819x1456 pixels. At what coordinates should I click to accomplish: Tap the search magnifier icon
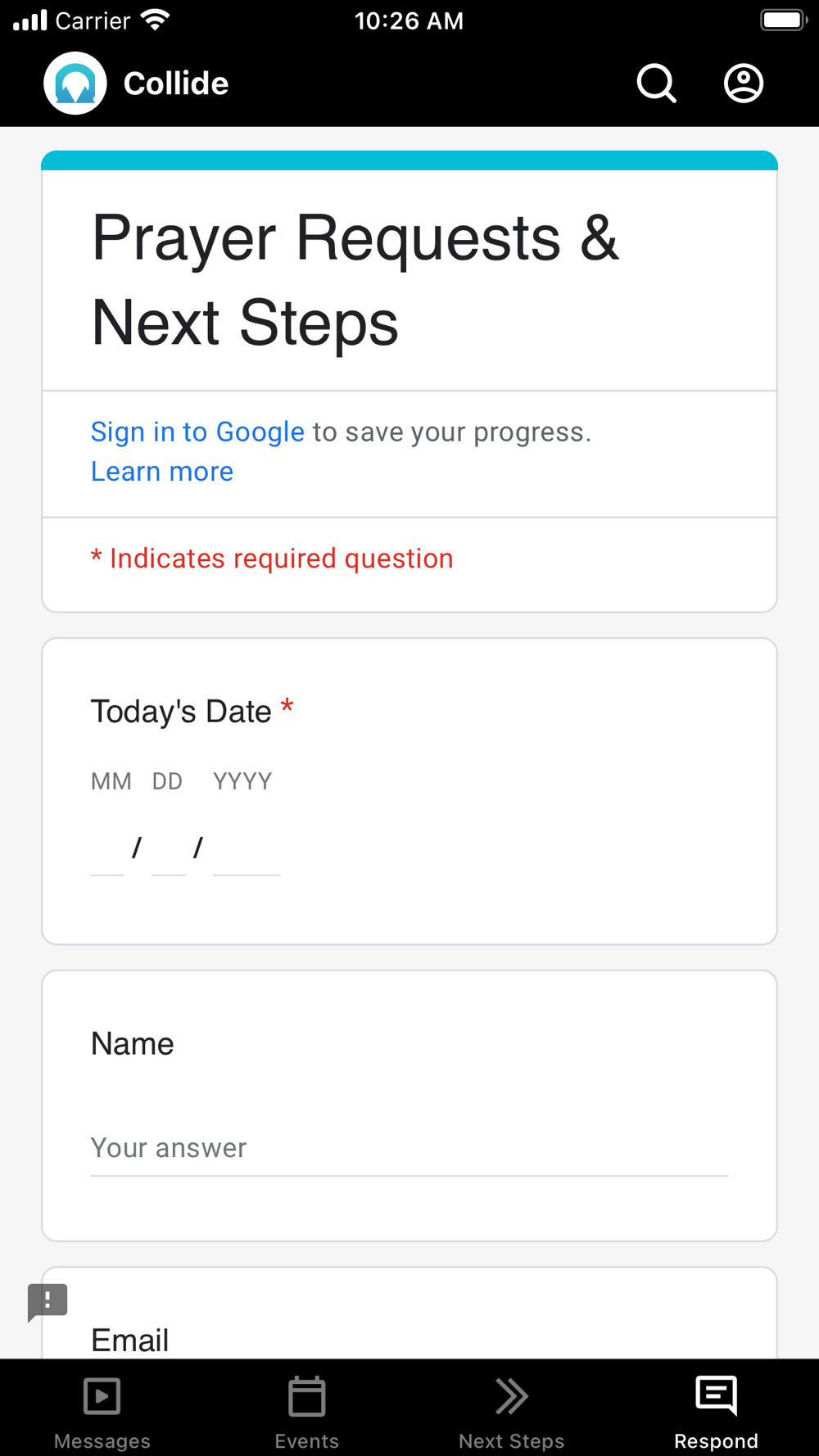(x=656, y=84)
